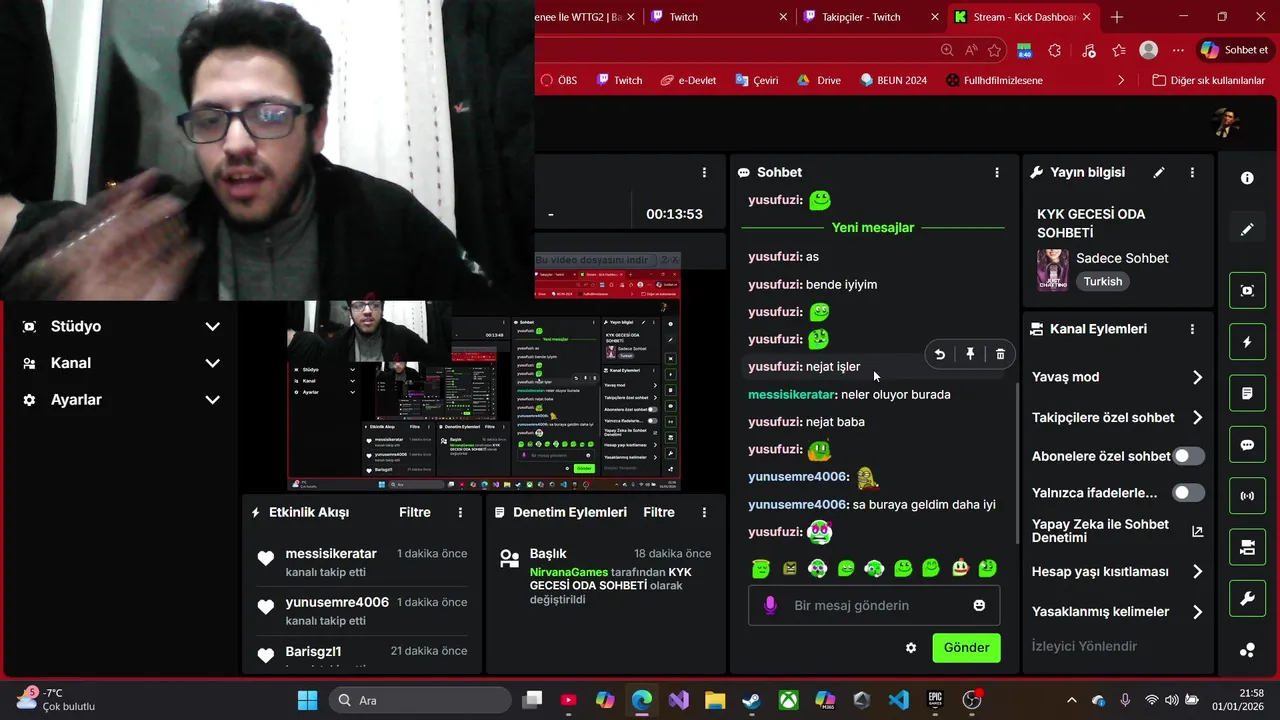Open chat settings gear next to Gönder

[911, 648]
